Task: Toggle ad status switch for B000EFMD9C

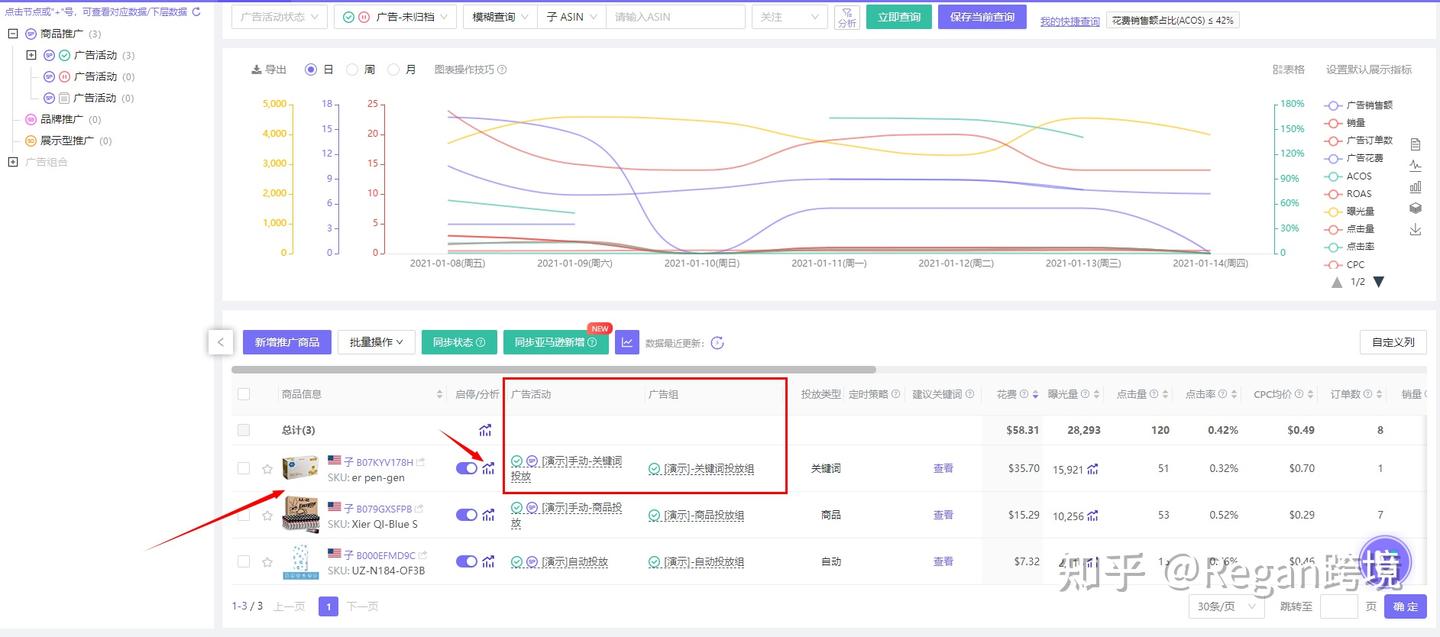Action: point(467,561)
